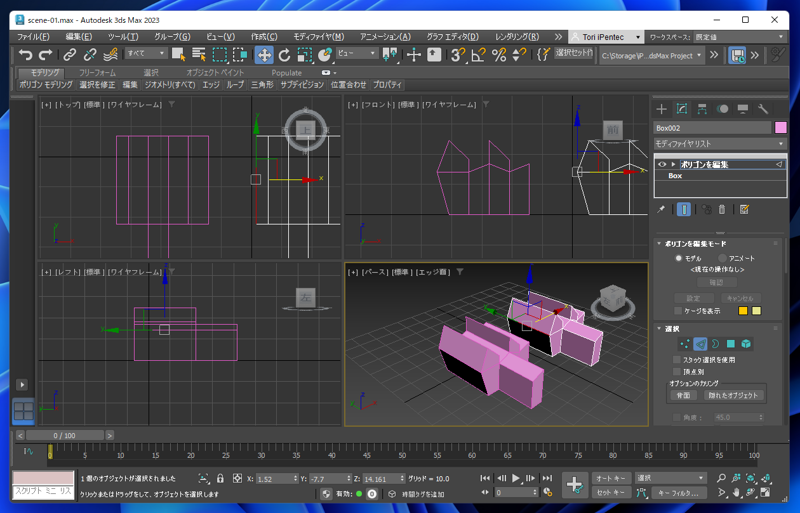
Task: Open the すべて selection filter dropdown
Action: (146, 53)
